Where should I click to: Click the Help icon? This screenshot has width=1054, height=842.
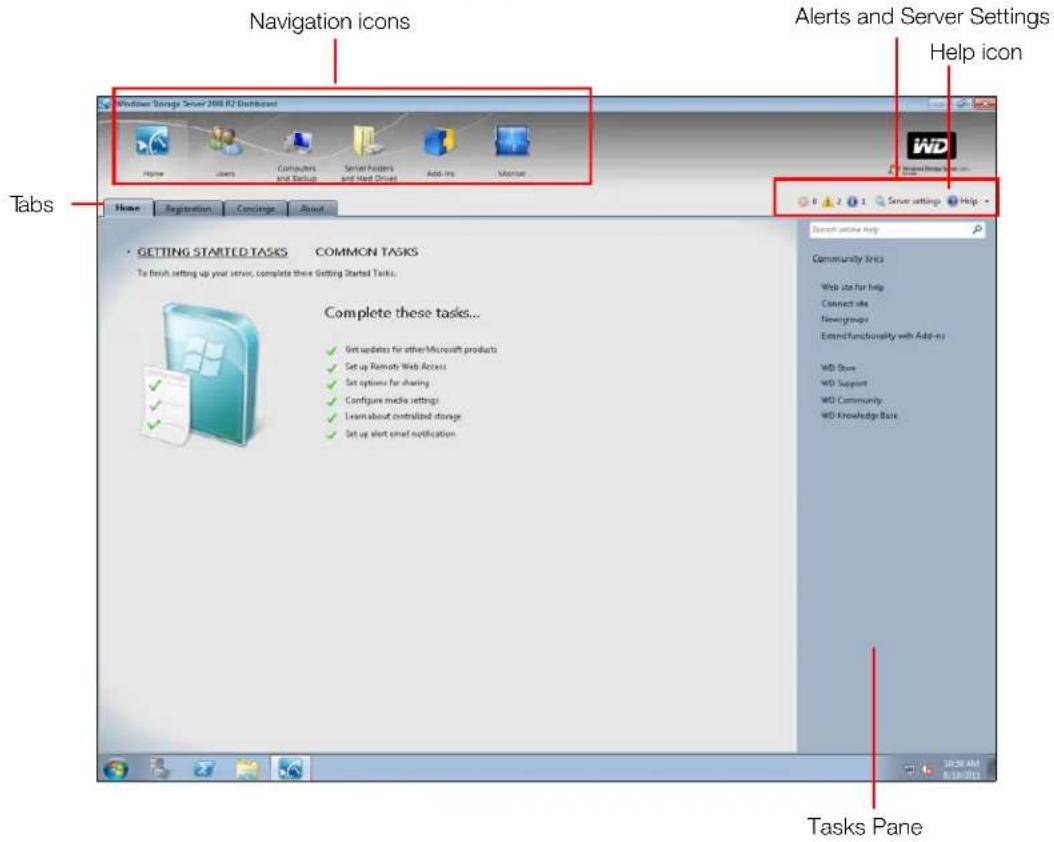point(952,201)
